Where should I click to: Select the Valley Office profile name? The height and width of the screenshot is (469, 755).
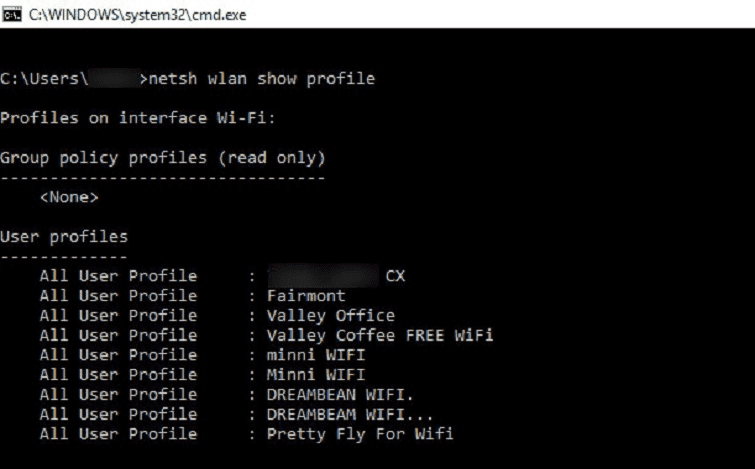pos(331,315)
